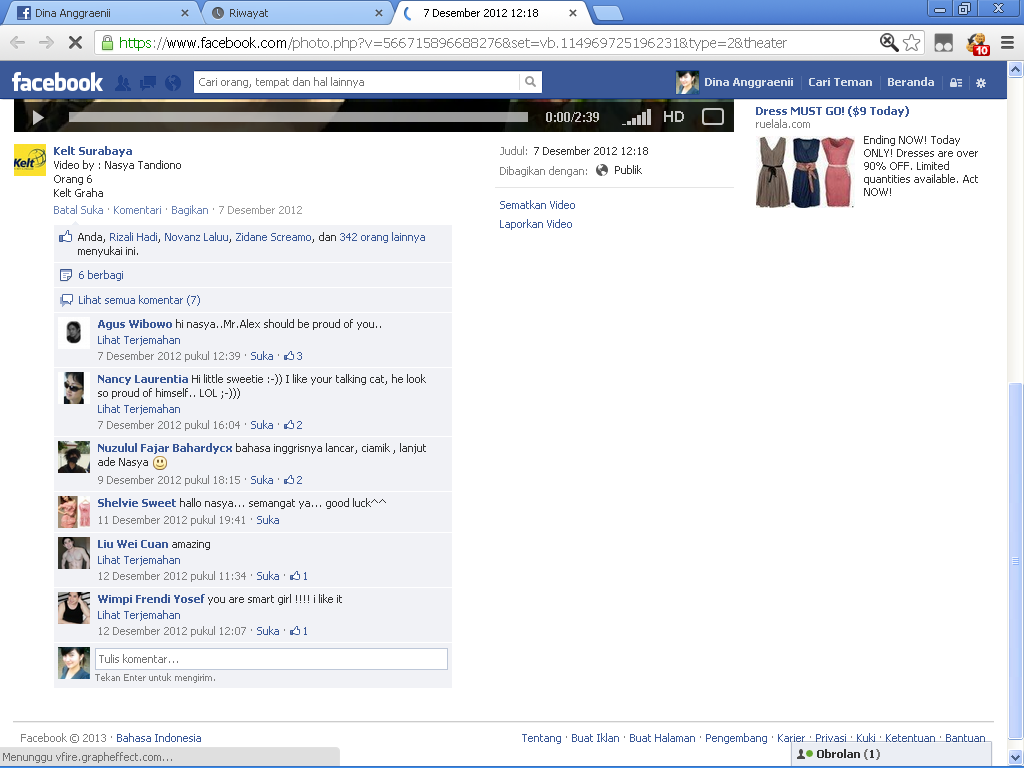
Task: Open Kelt Surabaya page link
Action: pos(93,151)
